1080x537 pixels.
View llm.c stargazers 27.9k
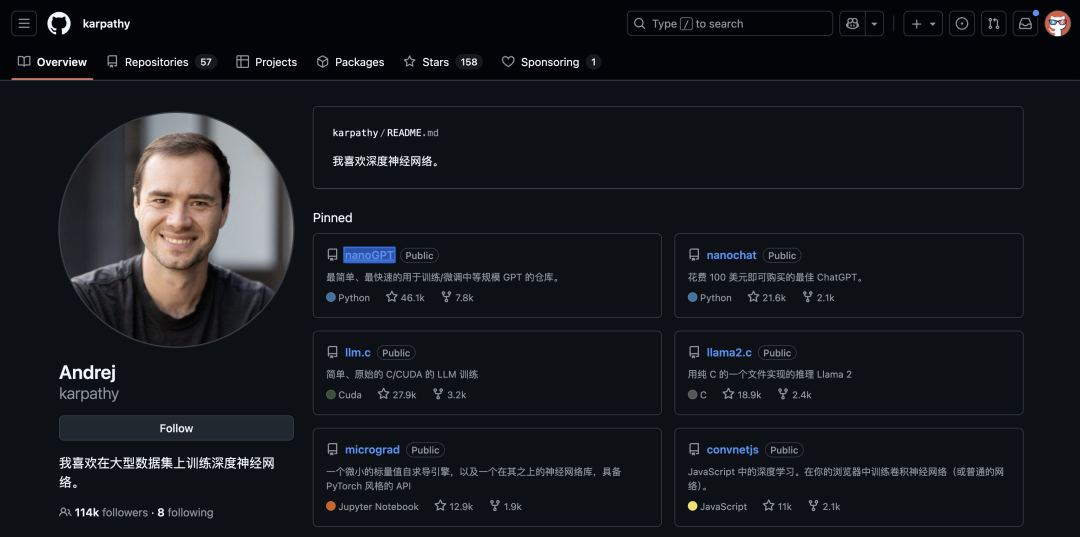397,394
